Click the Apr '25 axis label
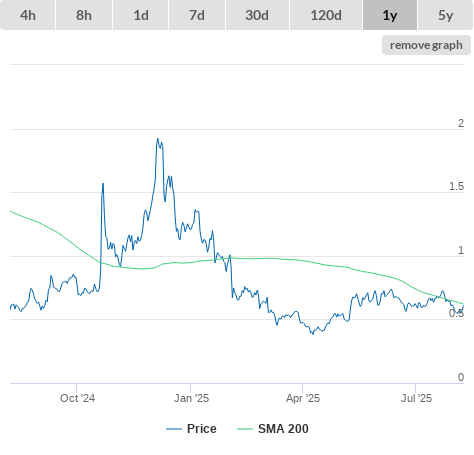 coord(303,398)
